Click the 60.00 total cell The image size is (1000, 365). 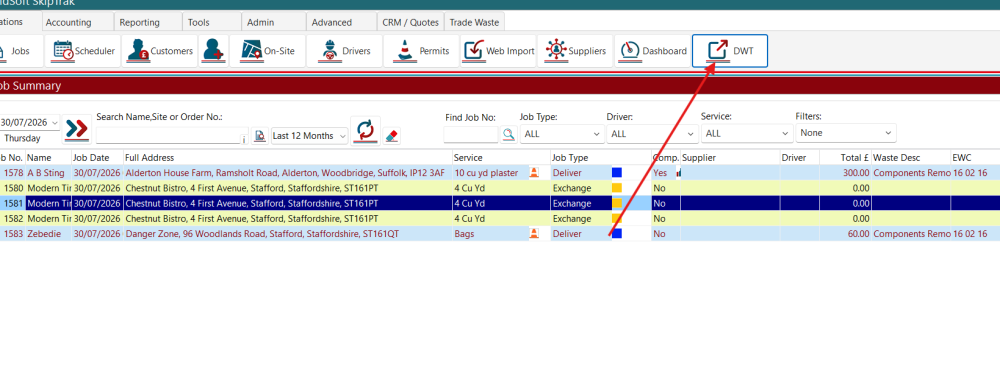(846, 234)
